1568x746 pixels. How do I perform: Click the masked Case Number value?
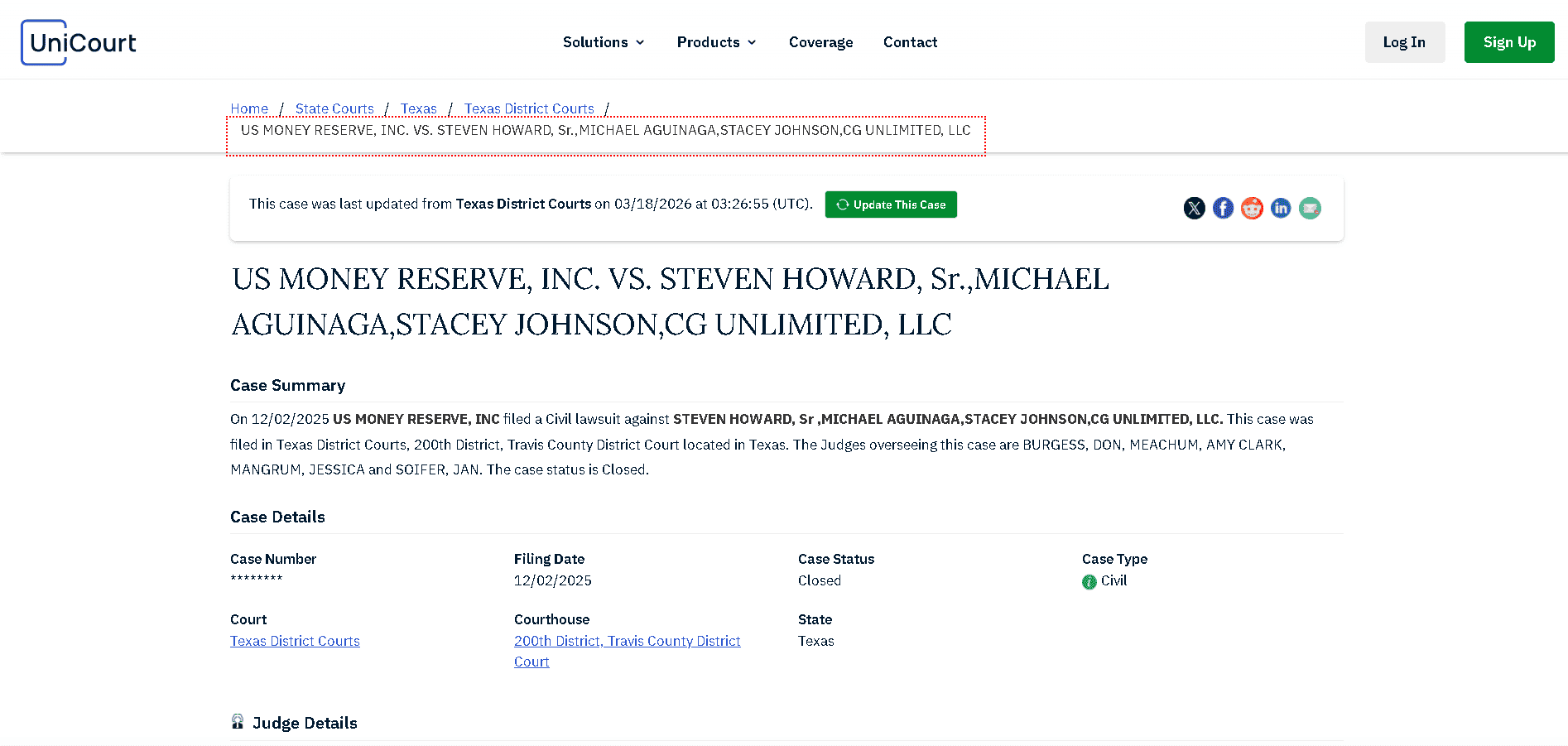pyautogui.click(x=257, y=579)
